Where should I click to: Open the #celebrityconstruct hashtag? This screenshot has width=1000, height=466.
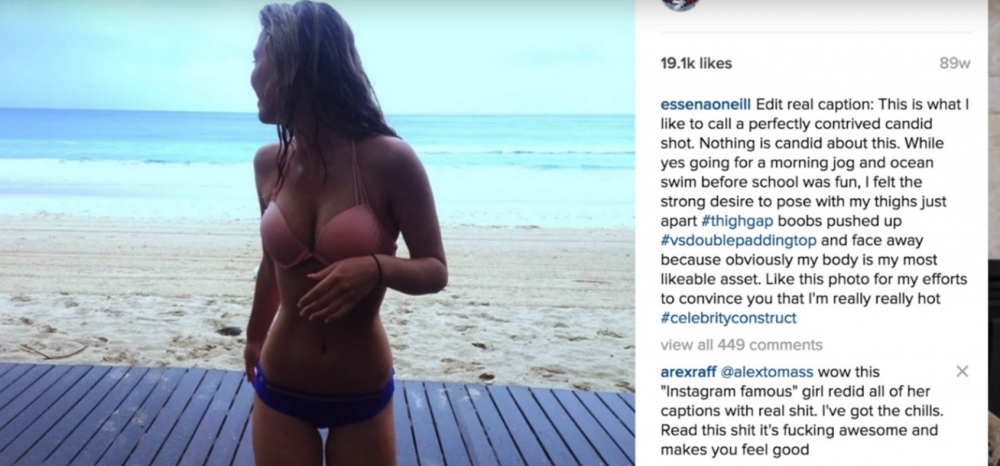(729, 317)
